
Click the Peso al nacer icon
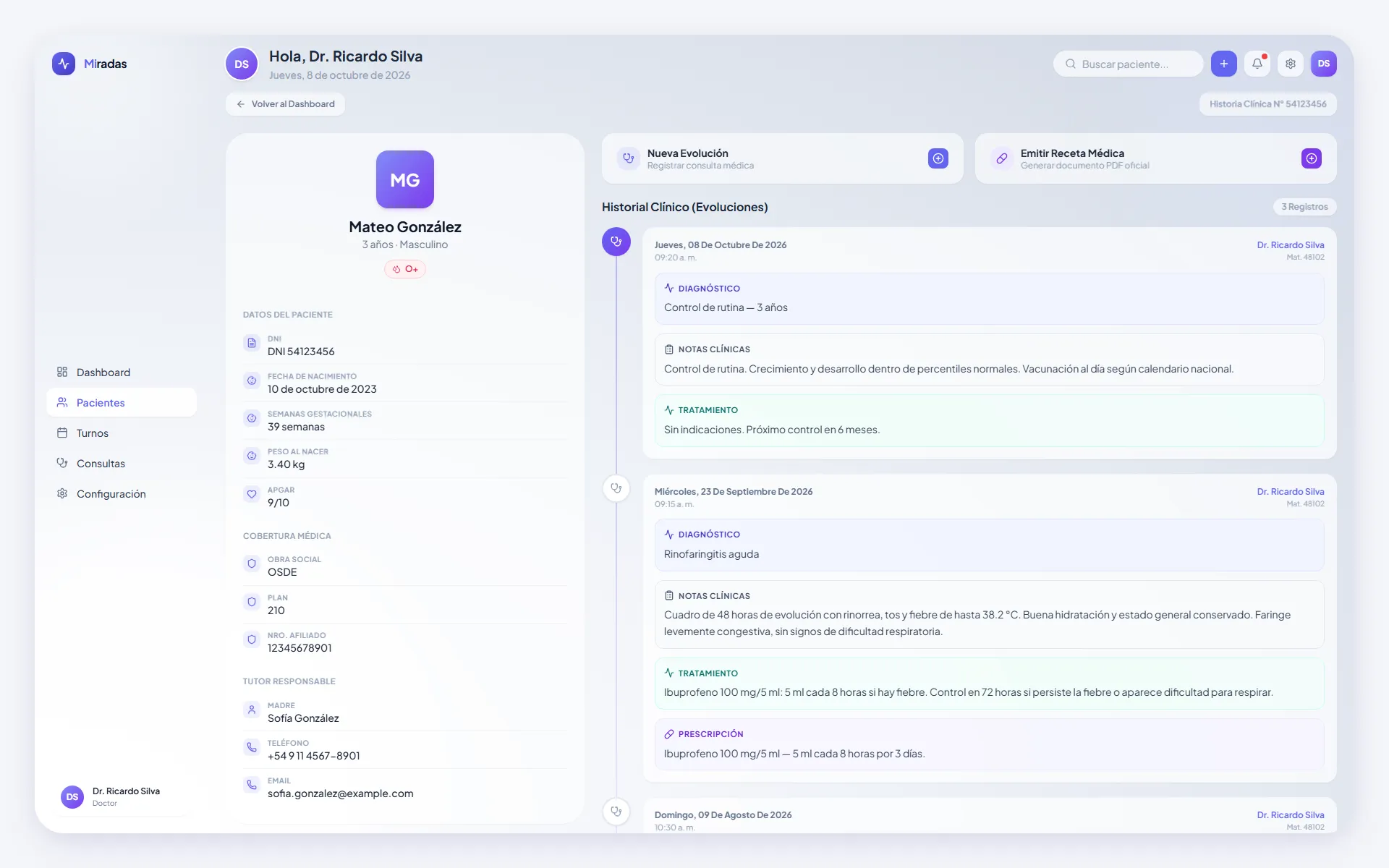252,456
